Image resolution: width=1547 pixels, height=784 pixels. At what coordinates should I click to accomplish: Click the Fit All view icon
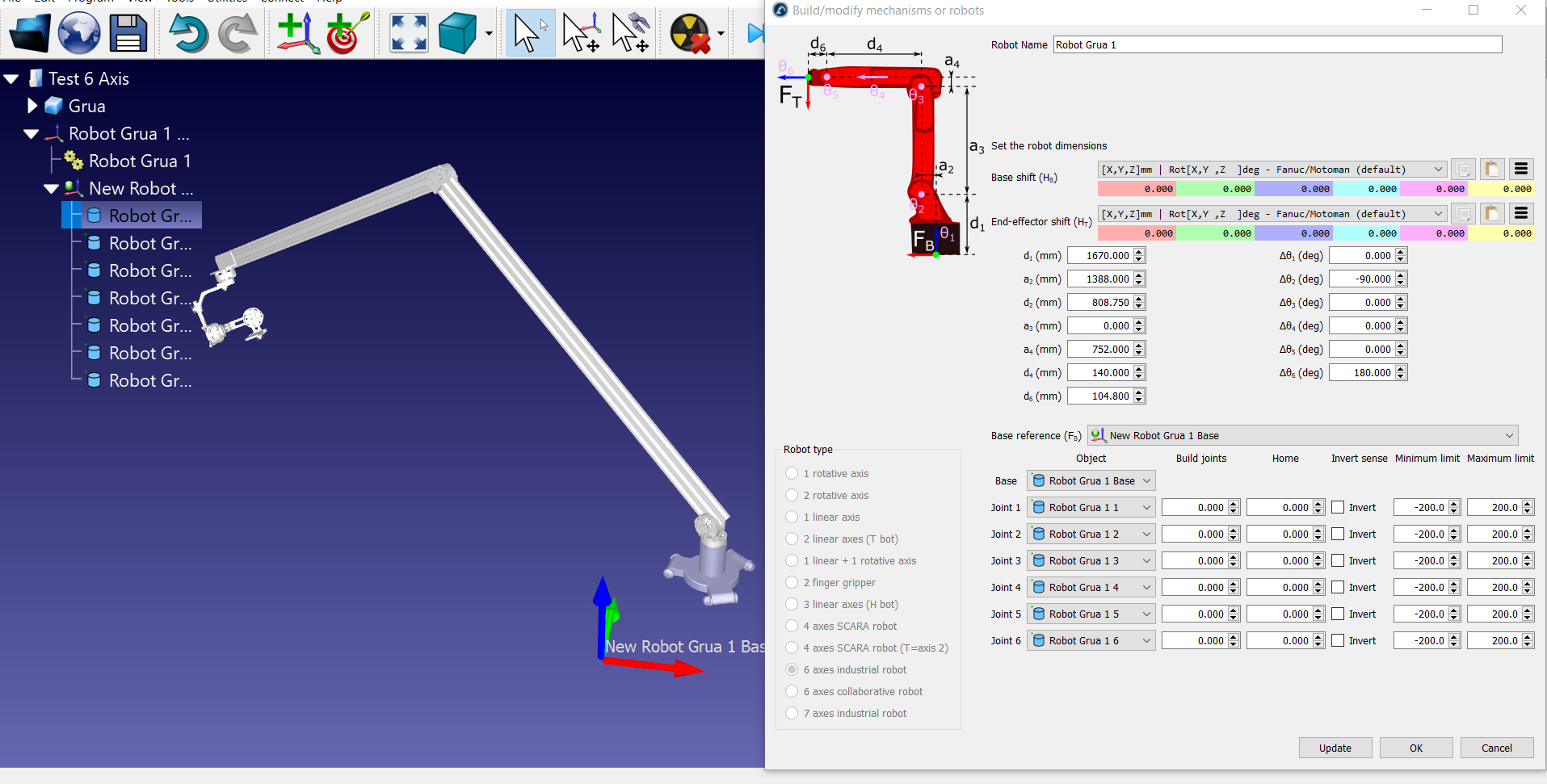click(x=409, y=34)
